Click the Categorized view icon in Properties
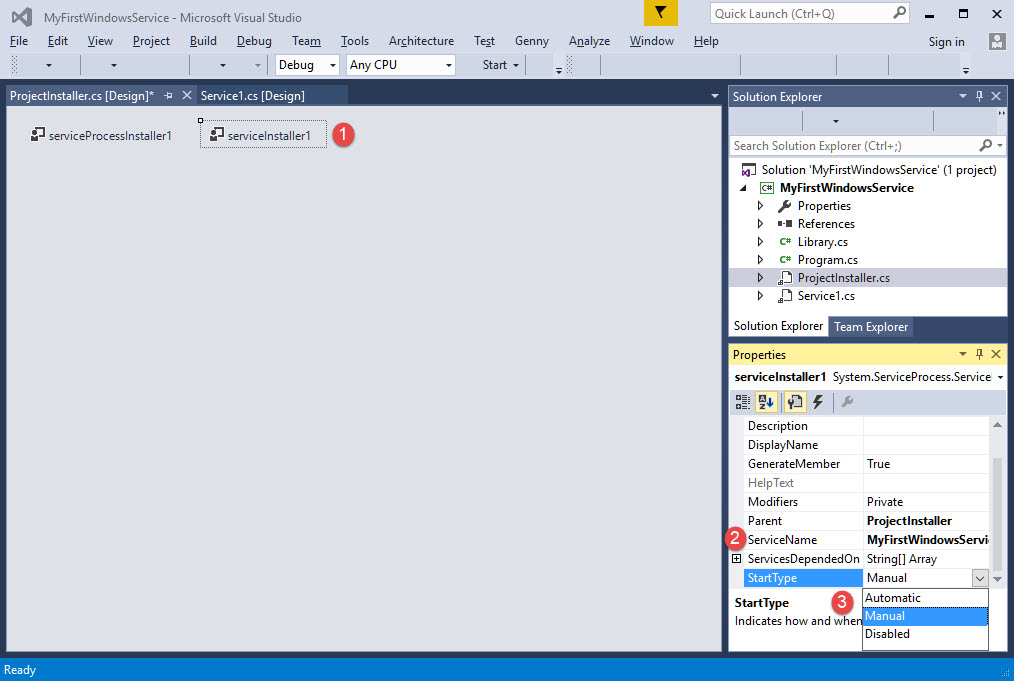Image resolution: width=1014 pixels, height=681 pixels. pyautogui.click(x=743, y=402)
